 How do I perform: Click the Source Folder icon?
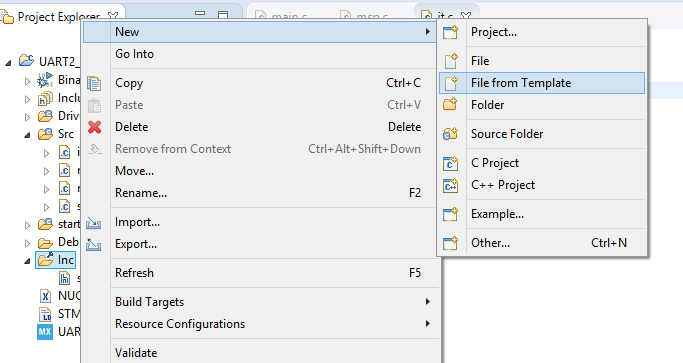[x=450, y=134]
